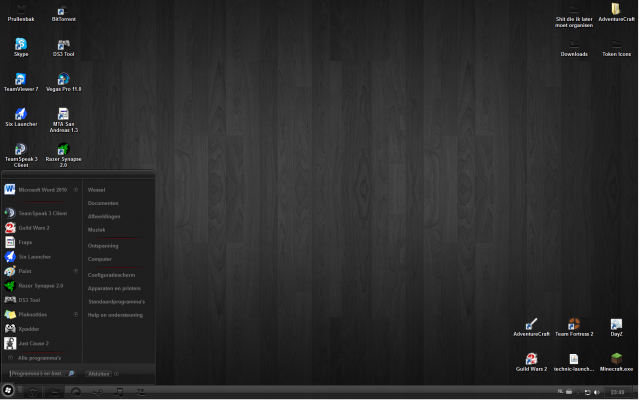Open shutdown options arrow beside Afsluiten
Viewport: 640px width, 400px height.
[x=116, y=373]
